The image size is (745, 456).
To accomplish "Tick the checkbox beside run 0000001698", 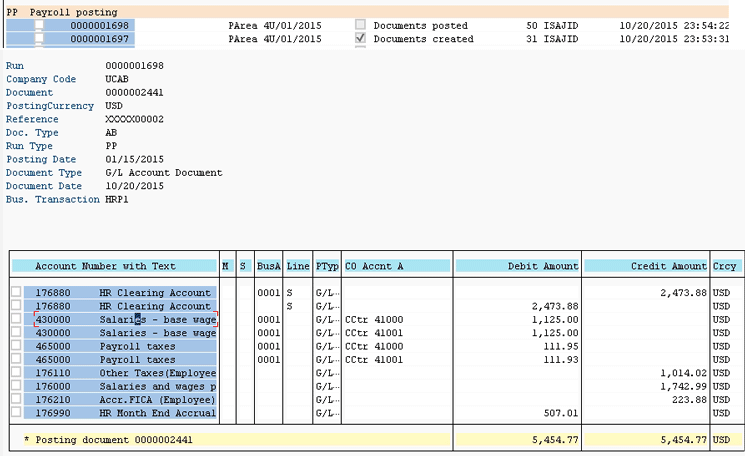I will (39, 25).
